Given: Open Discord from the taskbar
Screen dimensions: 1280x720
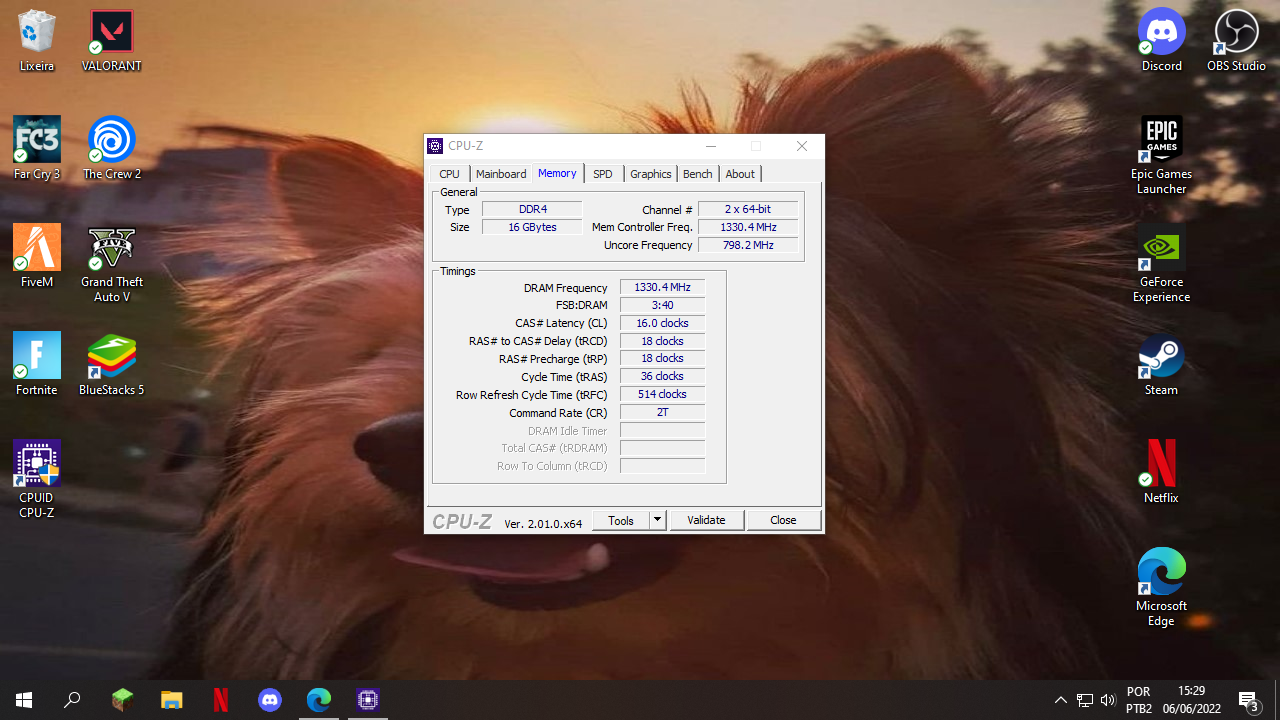Looking at the screenshot, I should (270, 700).
